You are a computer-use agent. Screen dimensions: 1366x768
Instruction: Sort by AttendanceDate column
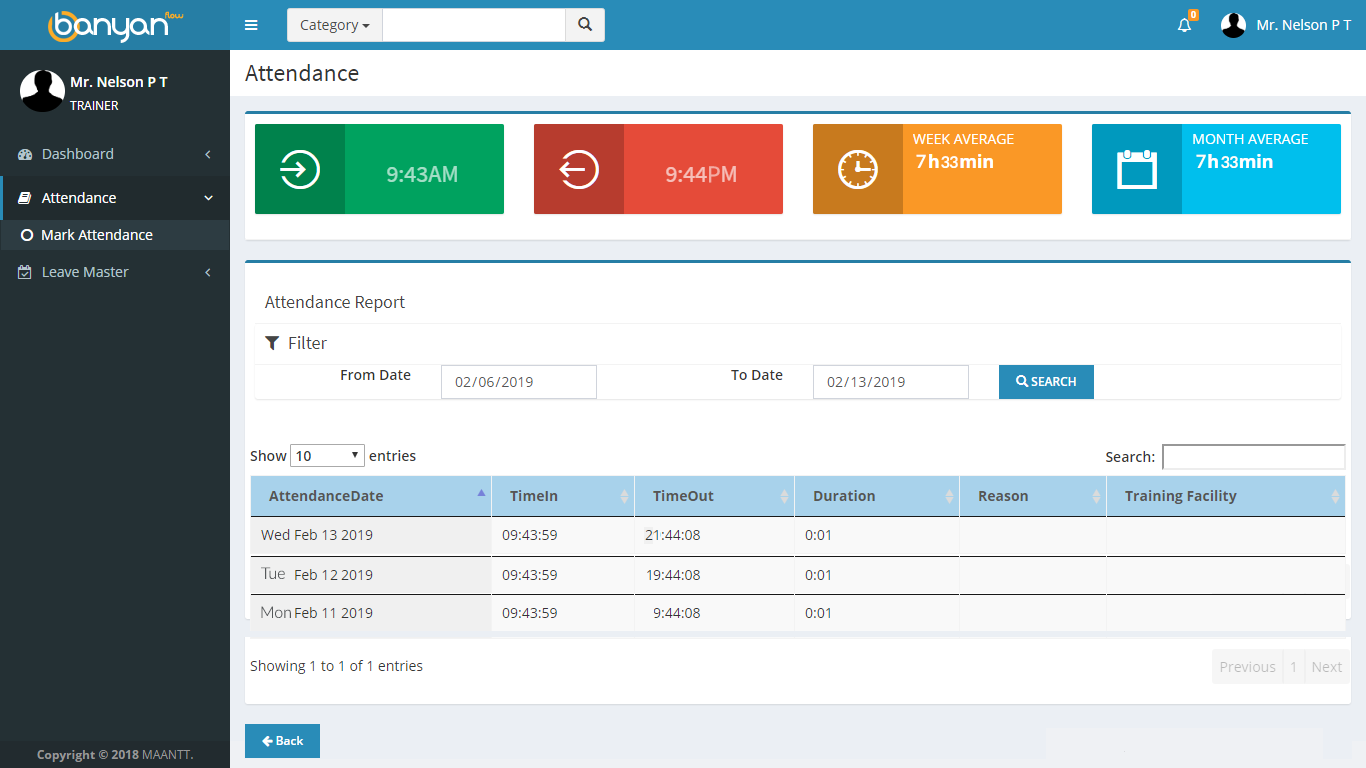pyautogui.click(x=371, y=496)
